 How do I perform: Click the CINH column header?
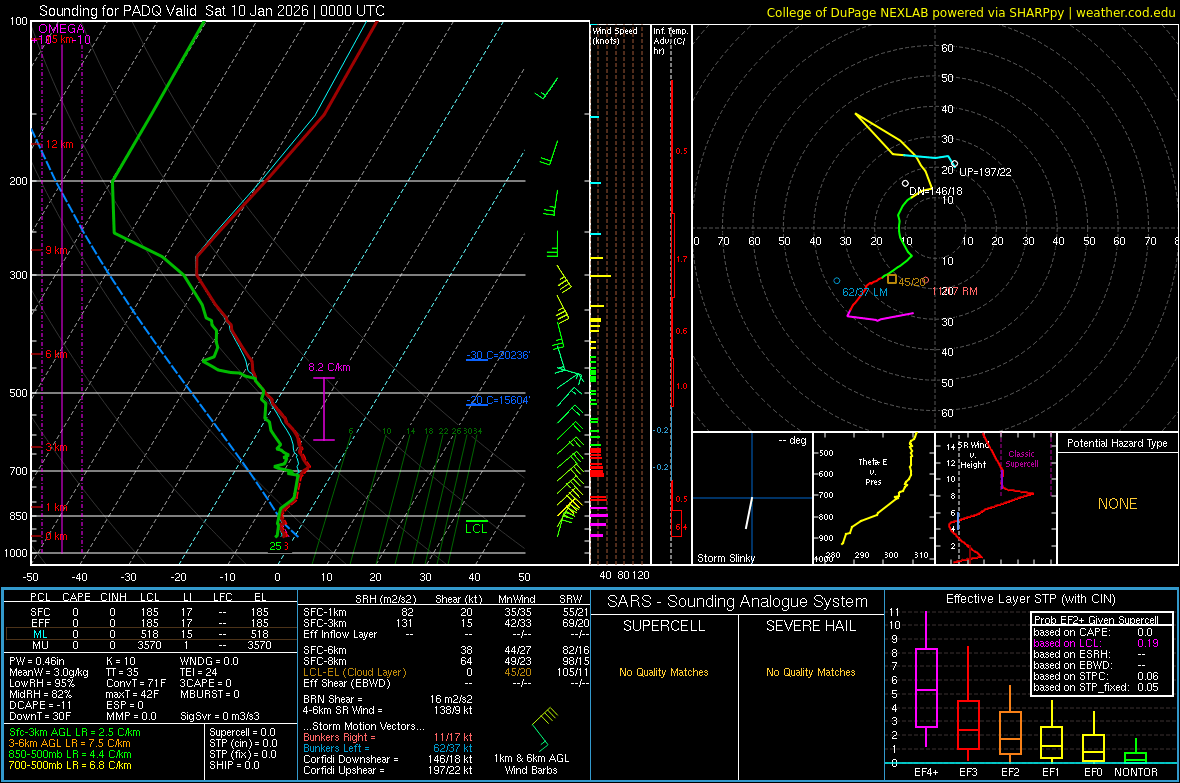(x=114, y=597)
